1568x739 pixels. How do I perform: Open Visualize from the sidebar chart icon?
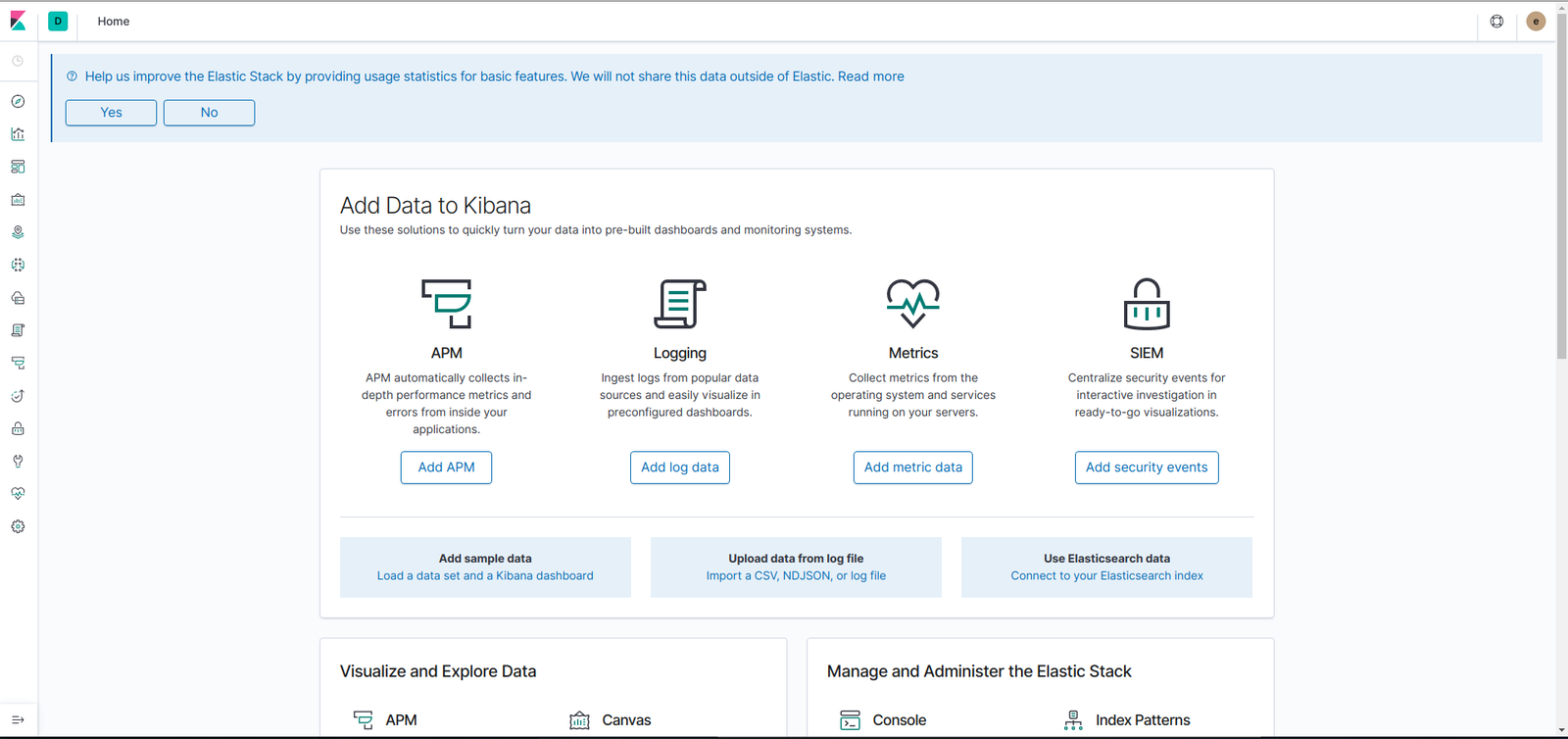[x=18, y=134]
